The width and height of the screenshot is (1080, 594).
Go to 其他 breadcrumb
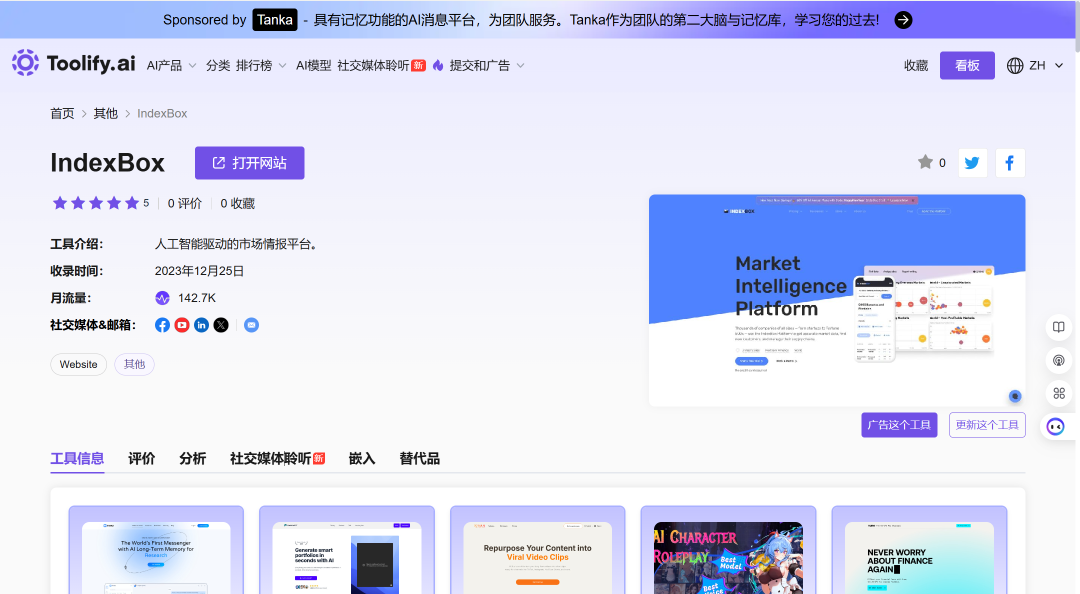[x=105, y=114]
